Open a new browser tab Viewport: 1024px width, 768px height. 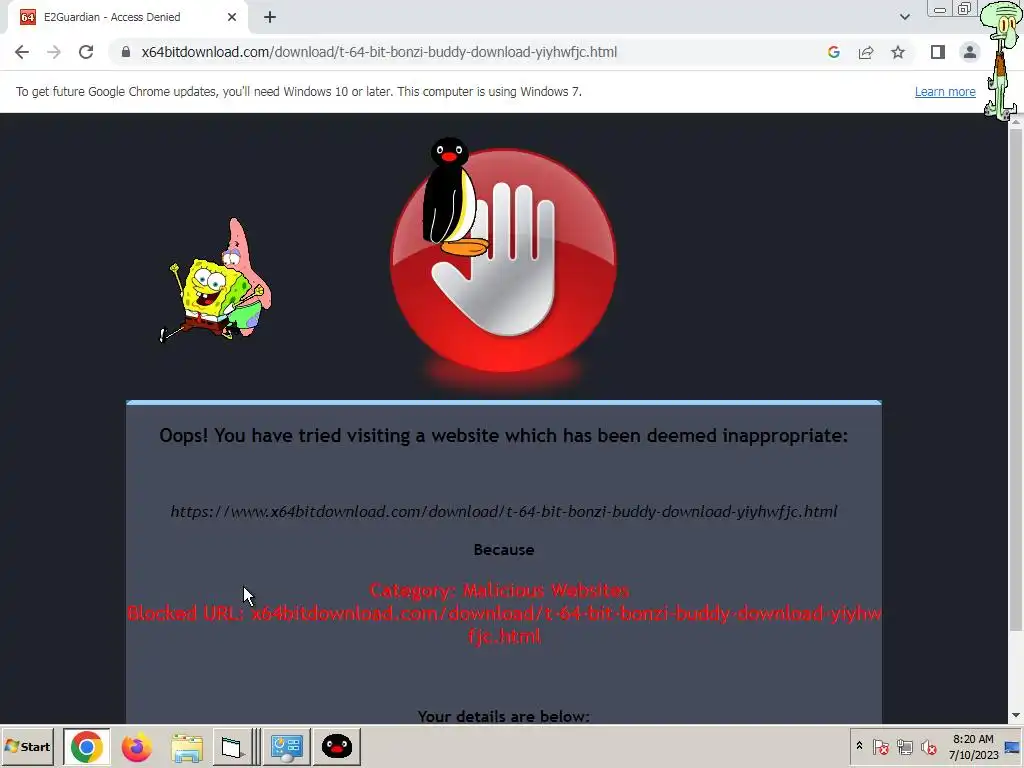[x=270, y=17]
